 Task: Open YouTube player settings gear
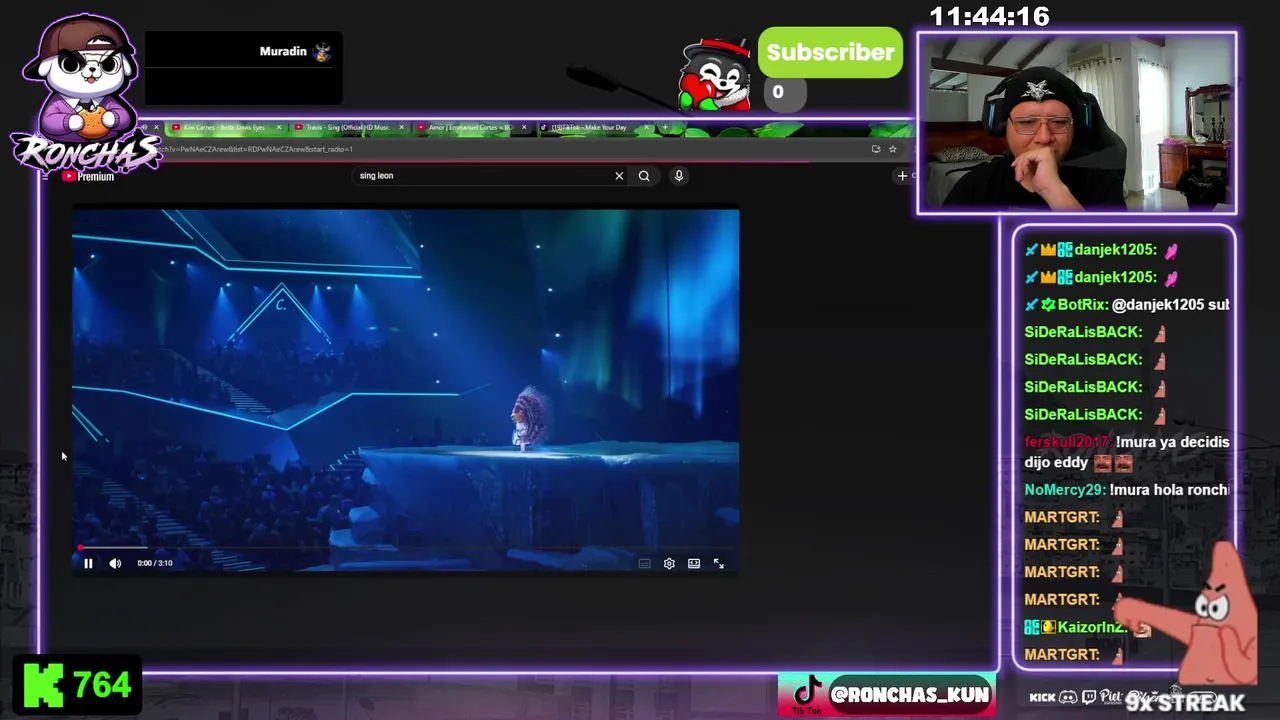[669, 564]
